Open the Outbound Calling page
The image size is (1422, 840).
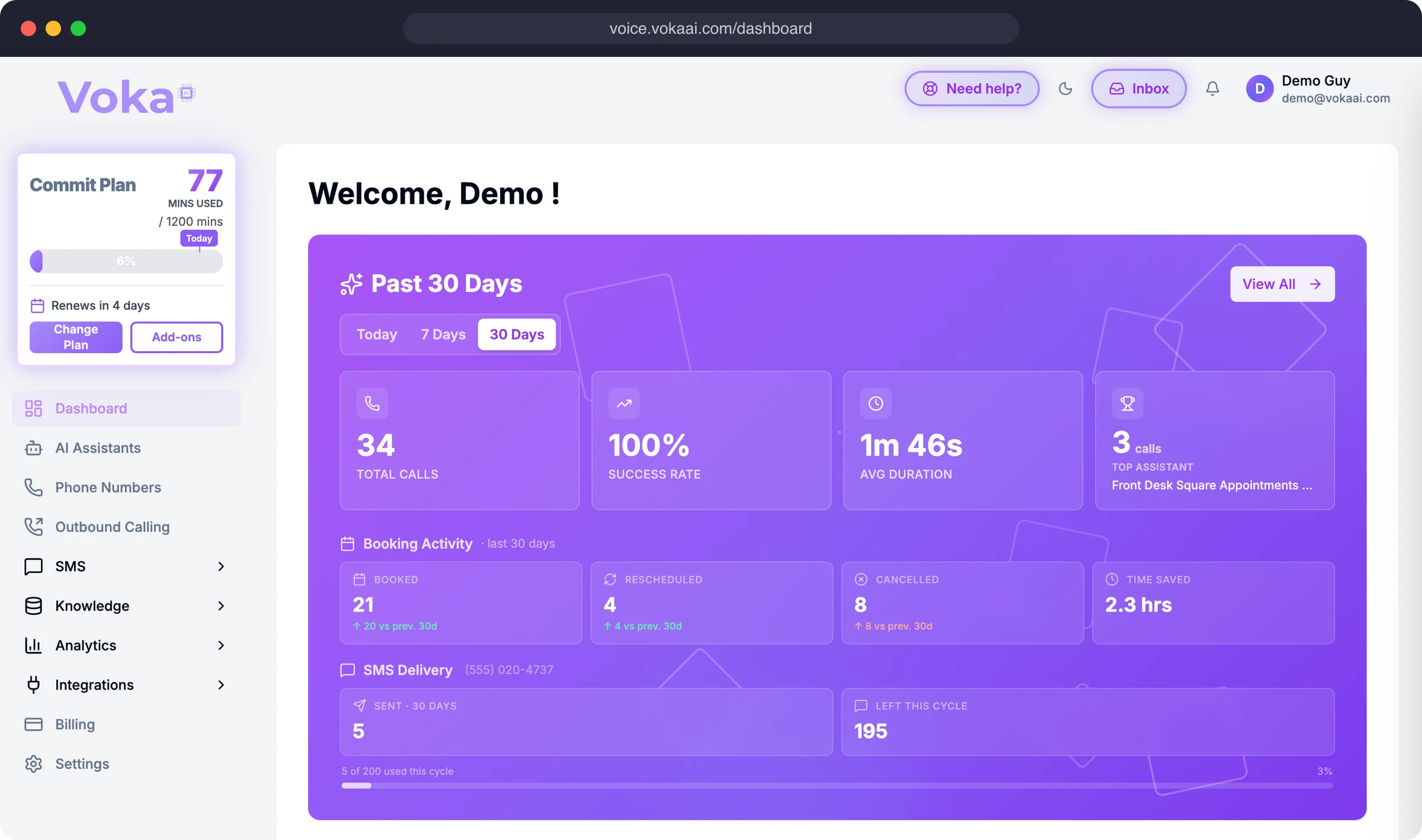pyautogui.click(x=126, y=527)
